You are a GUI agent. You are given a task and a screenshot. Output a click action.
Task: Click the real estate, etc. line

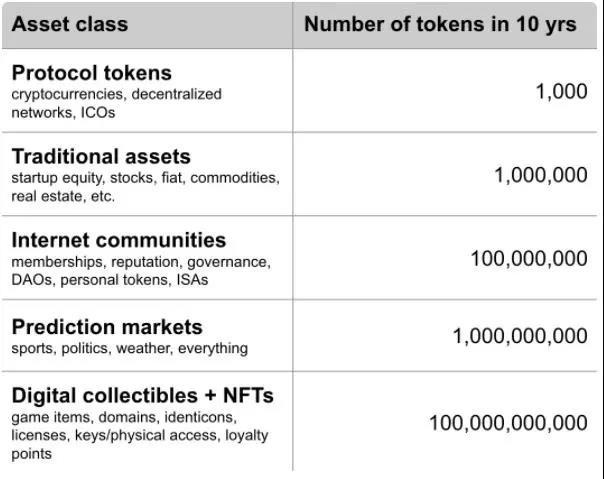(x=63, y=196)
